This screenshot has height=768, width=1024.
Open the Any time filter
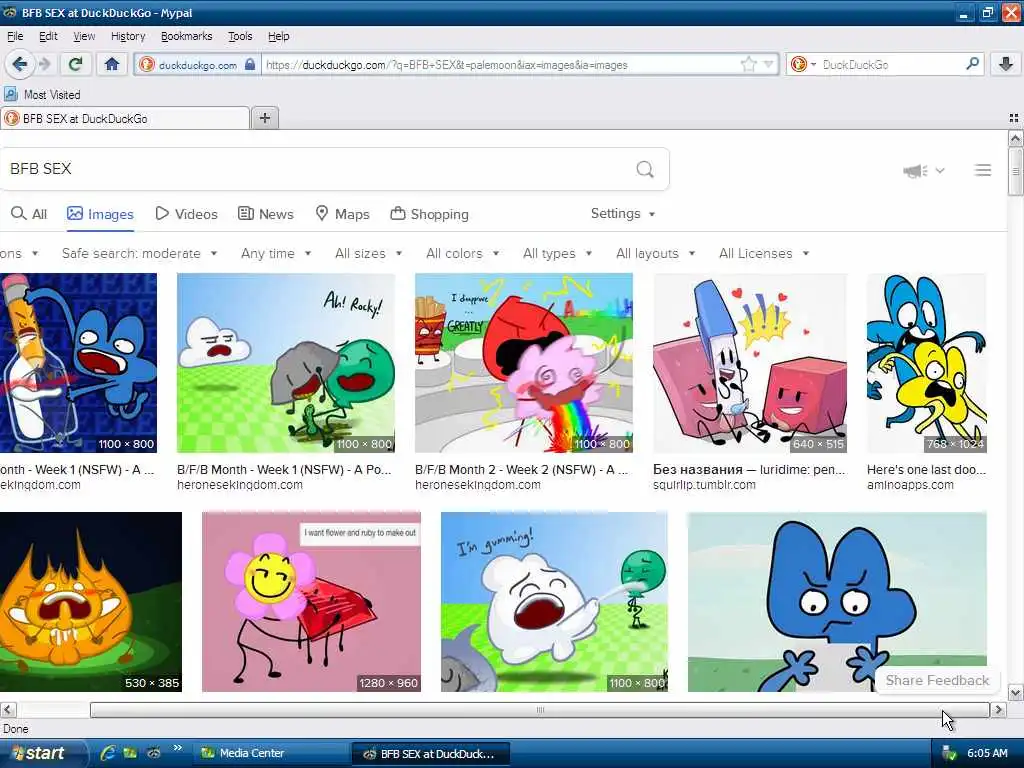point(276,253)
